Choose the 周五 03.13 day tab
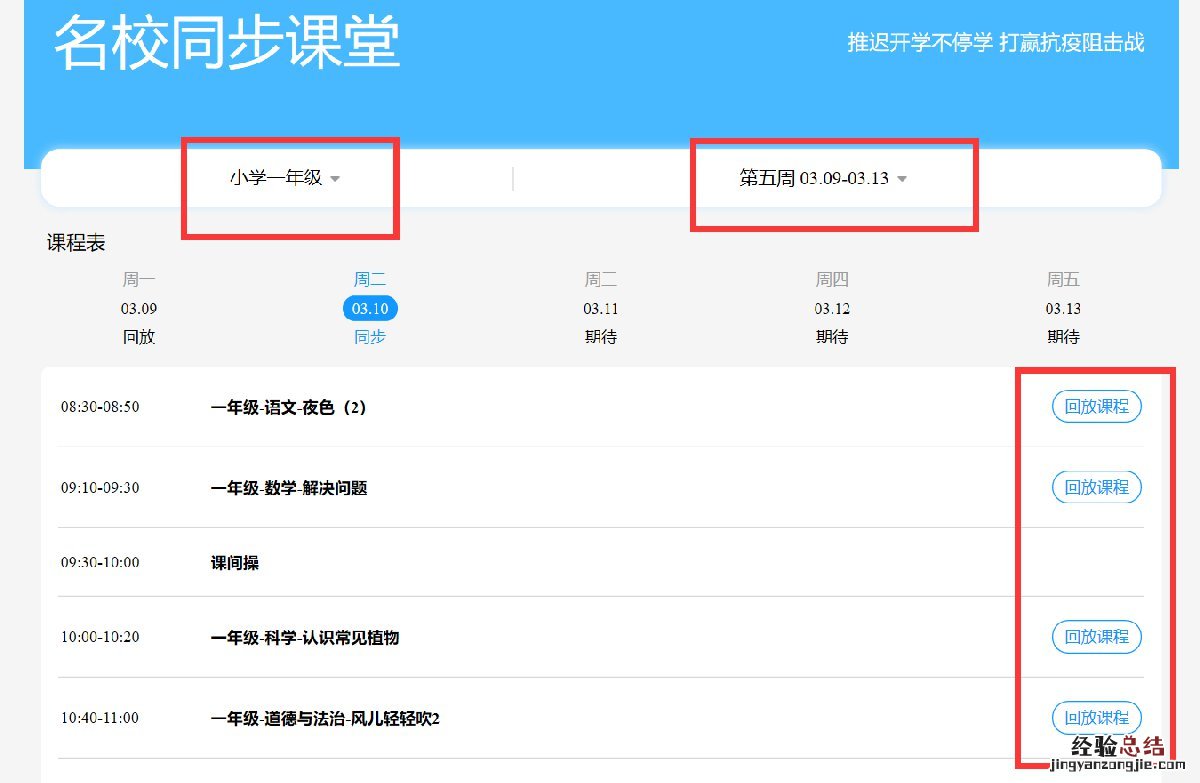The width and height of the screenshot is (1200, 783). pos(1063,308)
